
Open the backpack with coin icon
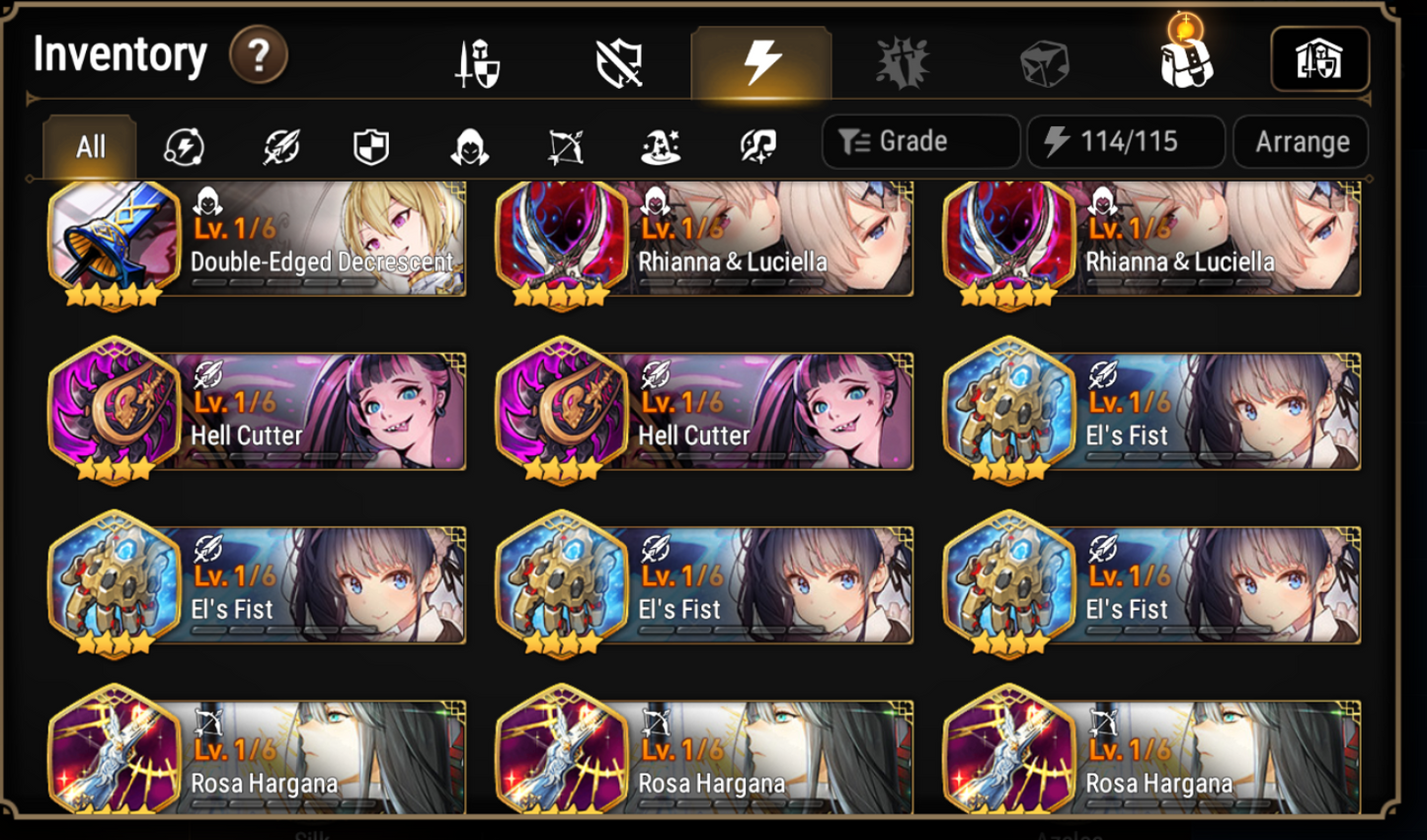1185,54
